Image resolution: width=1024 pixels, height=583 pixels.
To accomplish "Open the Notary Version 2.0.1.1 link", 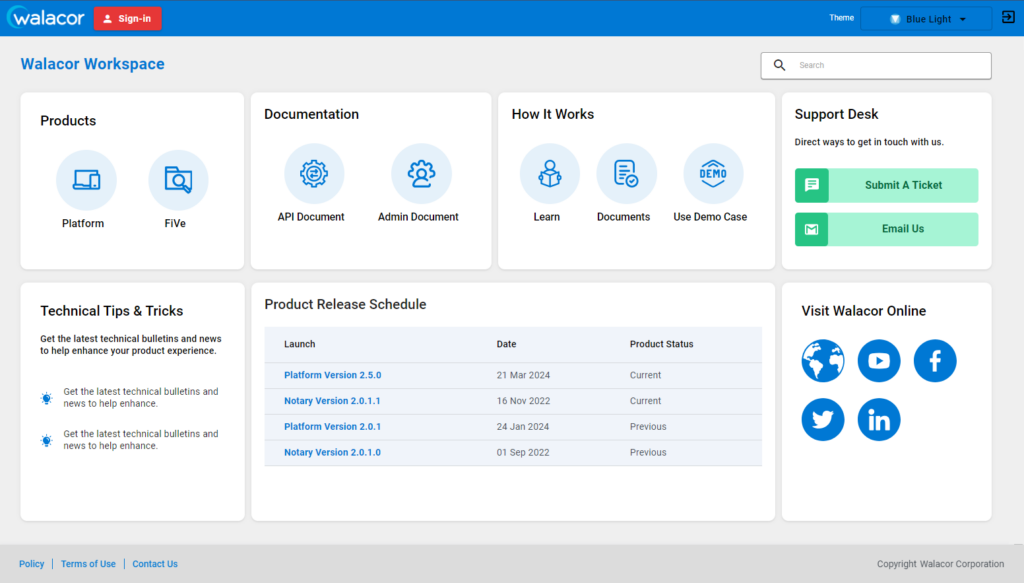I will (x=332, y=401).
